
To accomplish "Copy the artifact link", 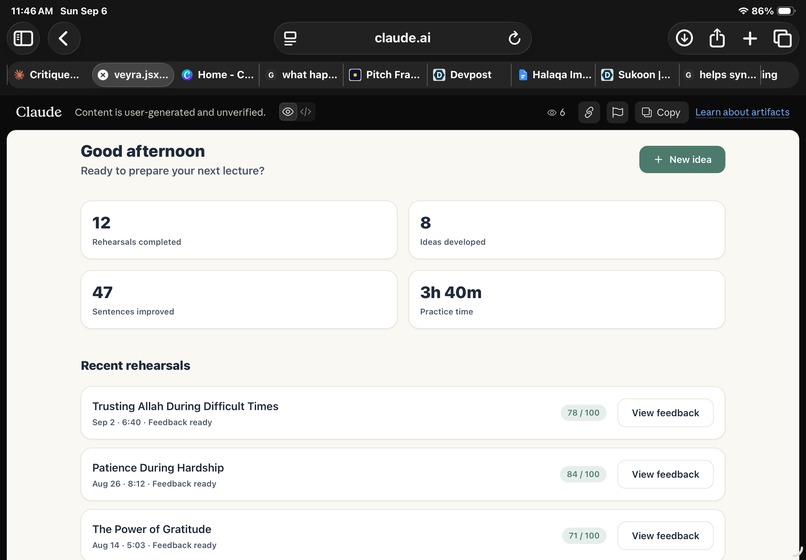I will pos(589,112).
